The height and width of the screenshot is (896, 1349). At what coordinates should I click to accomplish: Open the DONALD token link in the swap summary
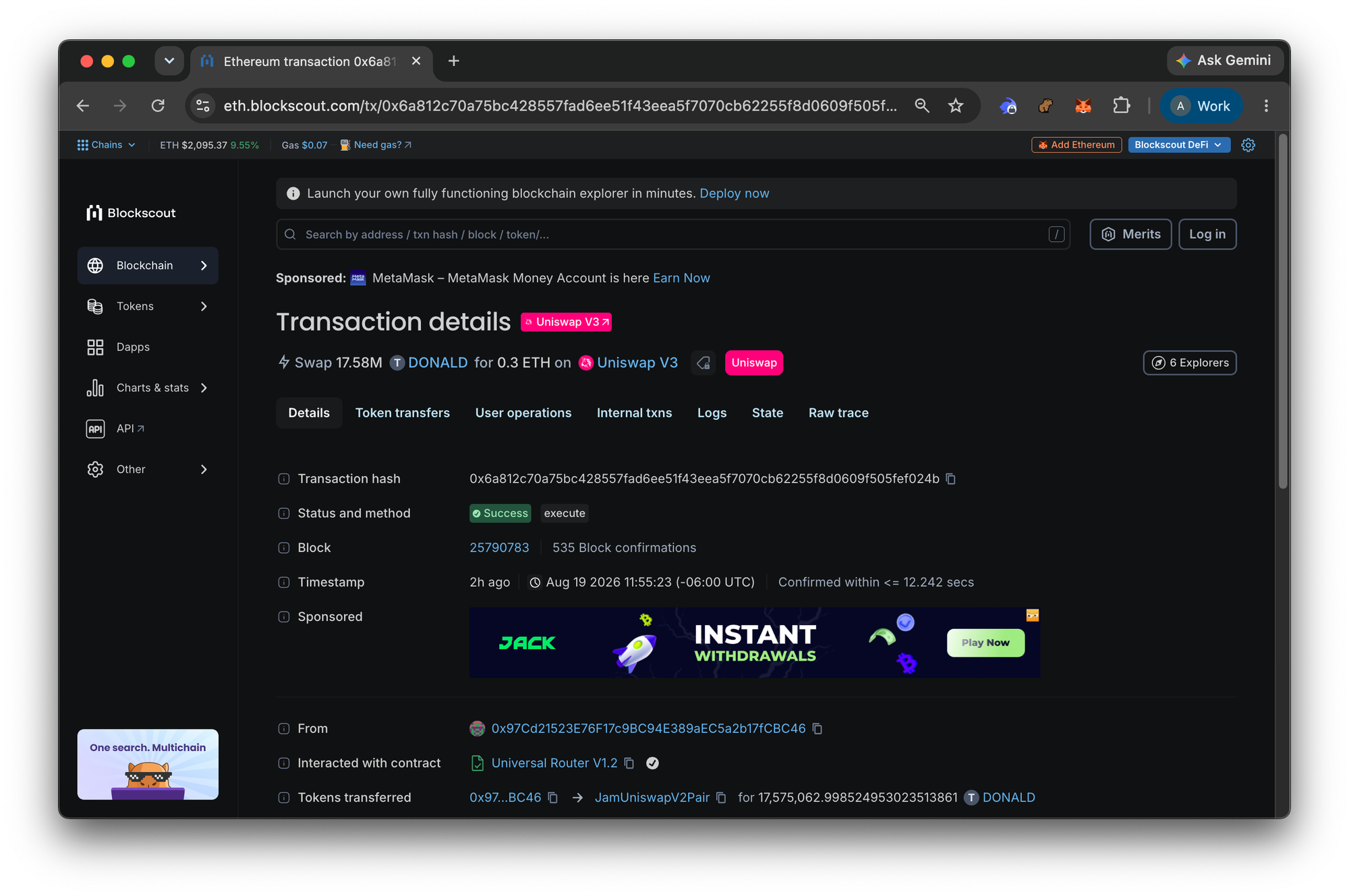click(438, 363)
